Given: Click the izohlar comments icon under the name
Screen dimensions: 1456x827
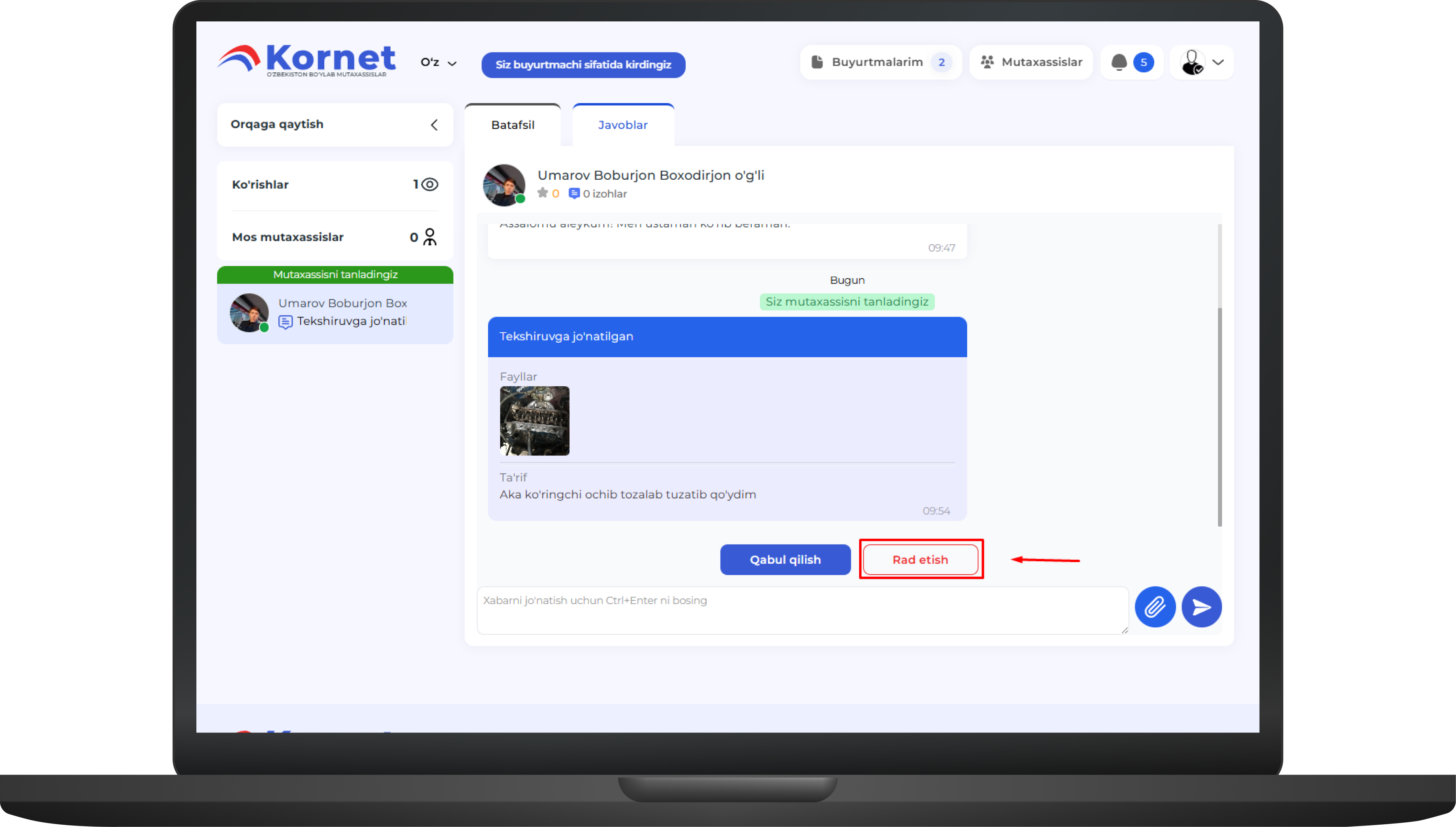Looking at the screenshot, I should [574, 194].
